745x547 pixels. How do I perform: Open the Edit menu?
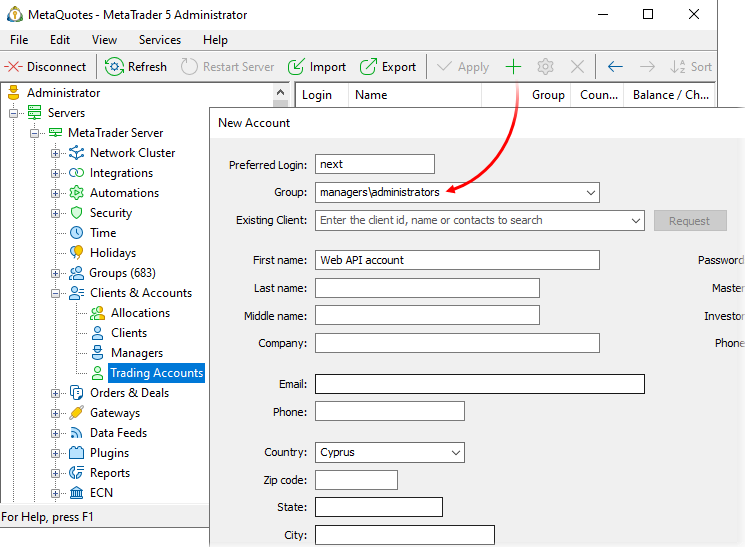(x=60, y=40)
